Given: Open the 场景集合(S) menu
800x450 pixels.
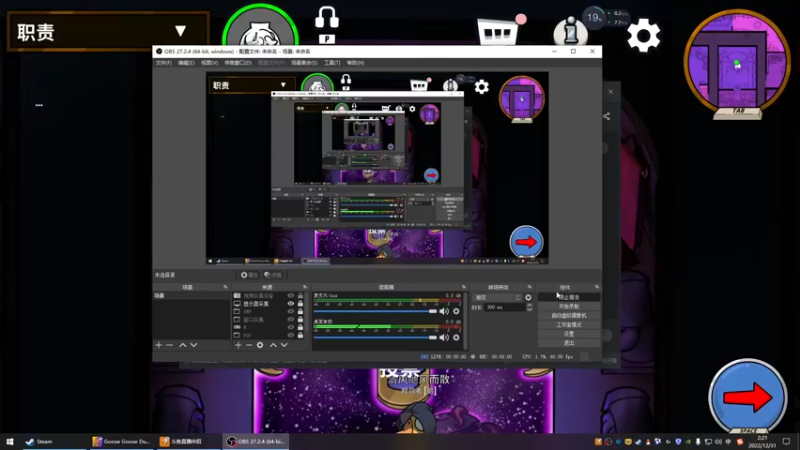Looking at the screenshot, I should (x=304, y=63).
